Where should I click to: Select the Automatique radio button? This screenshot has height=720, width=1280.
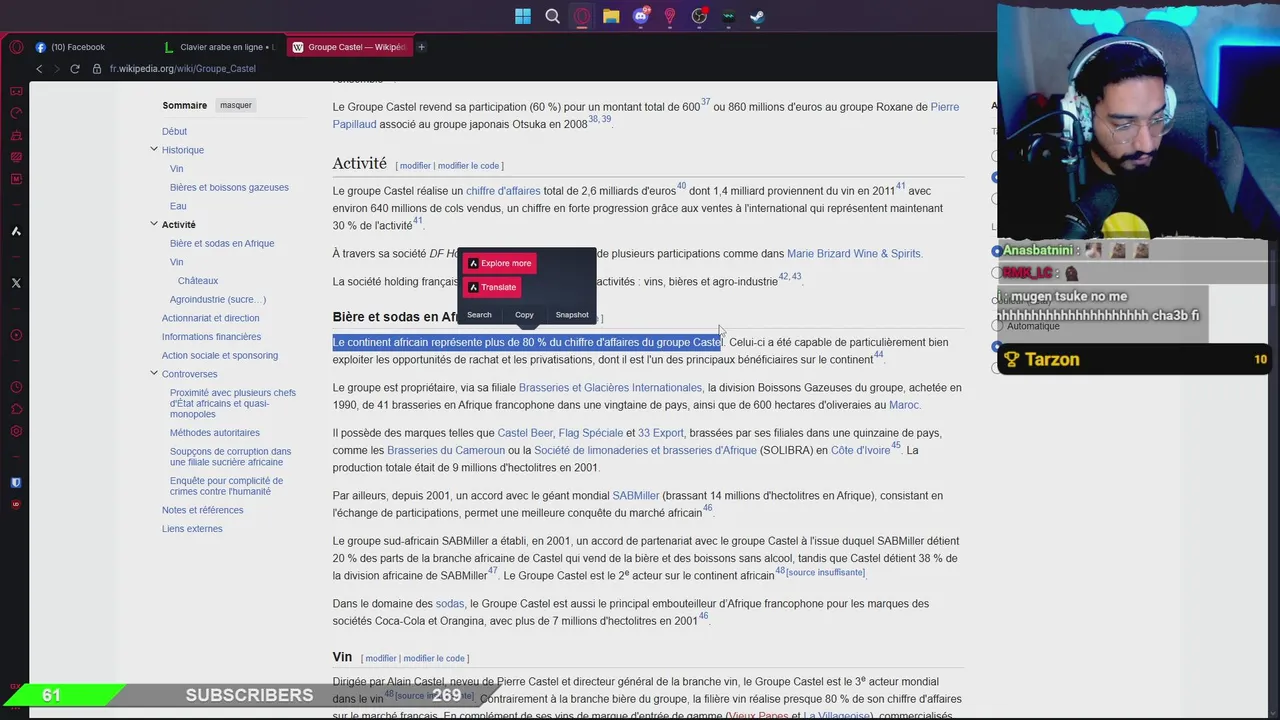pyautogui.click(x=997, y=326)
